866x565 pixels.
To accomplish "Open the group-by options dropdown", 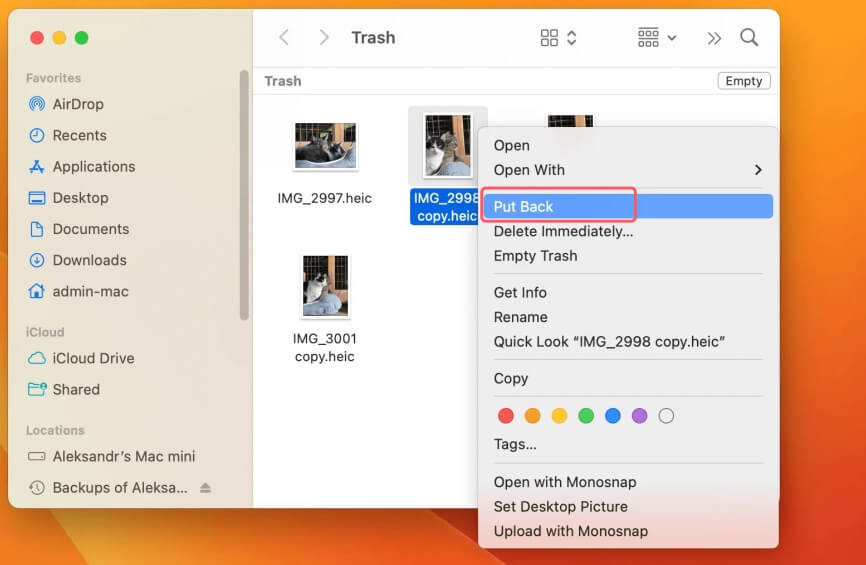I will tap(657, 38).
